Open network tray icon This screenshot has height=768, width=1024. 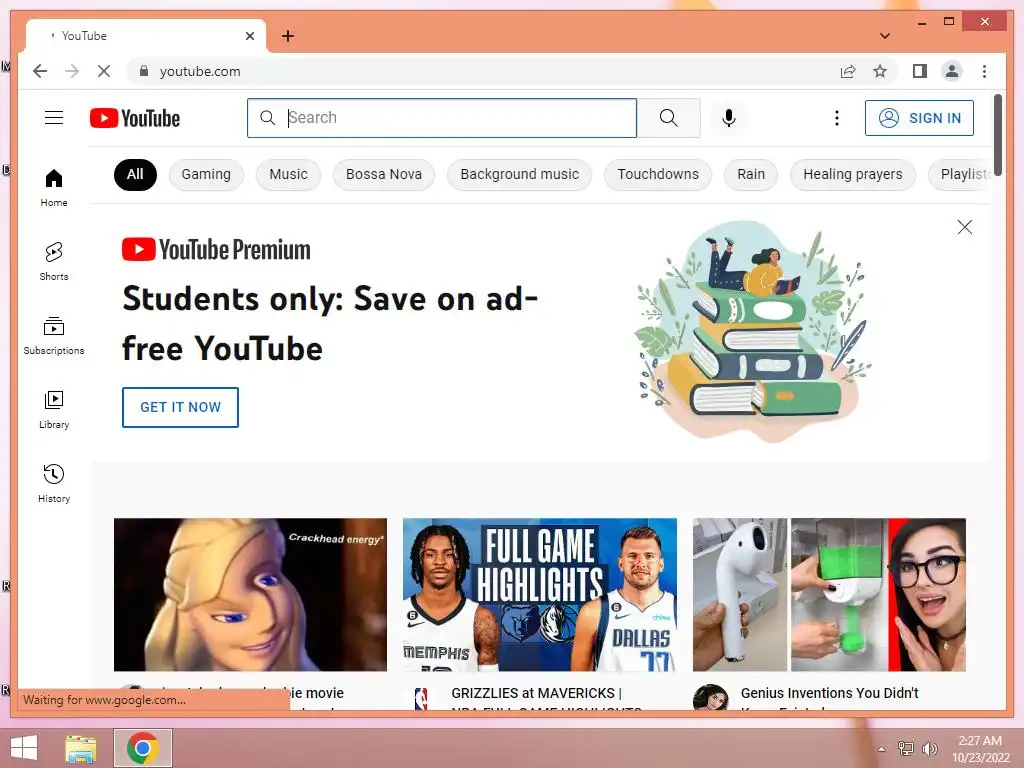click(906, 749)
